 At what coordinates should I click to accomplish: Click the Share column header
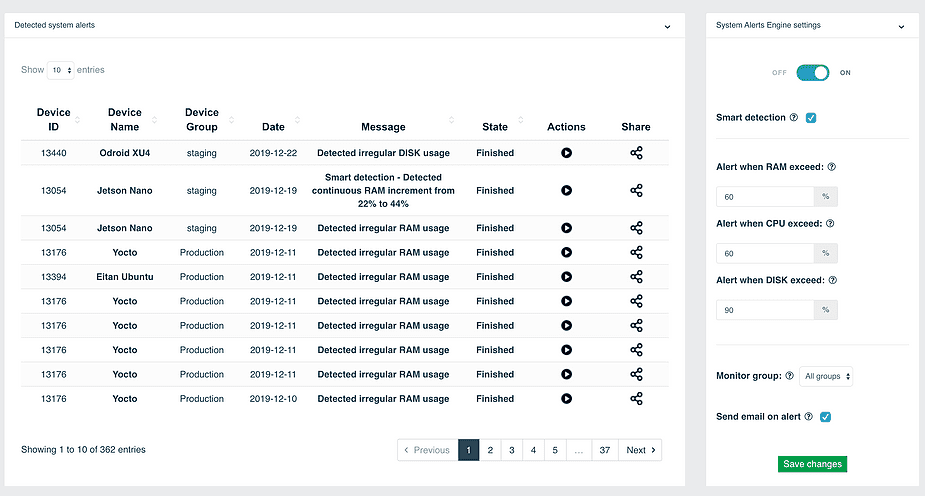tap(636, 127)
